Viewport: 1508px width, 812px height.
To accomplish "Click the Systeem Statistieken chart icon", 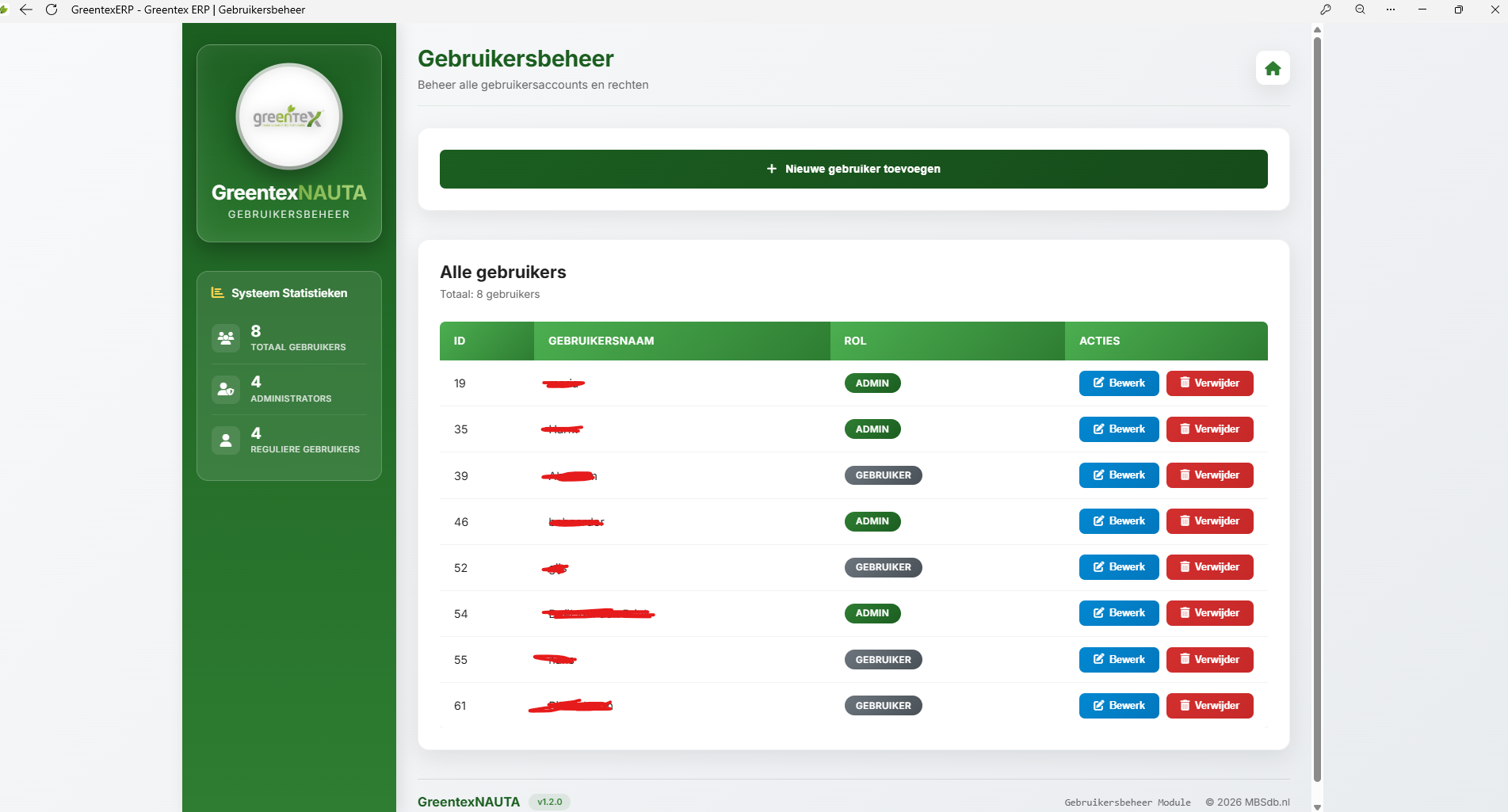I will coord(217,292).
